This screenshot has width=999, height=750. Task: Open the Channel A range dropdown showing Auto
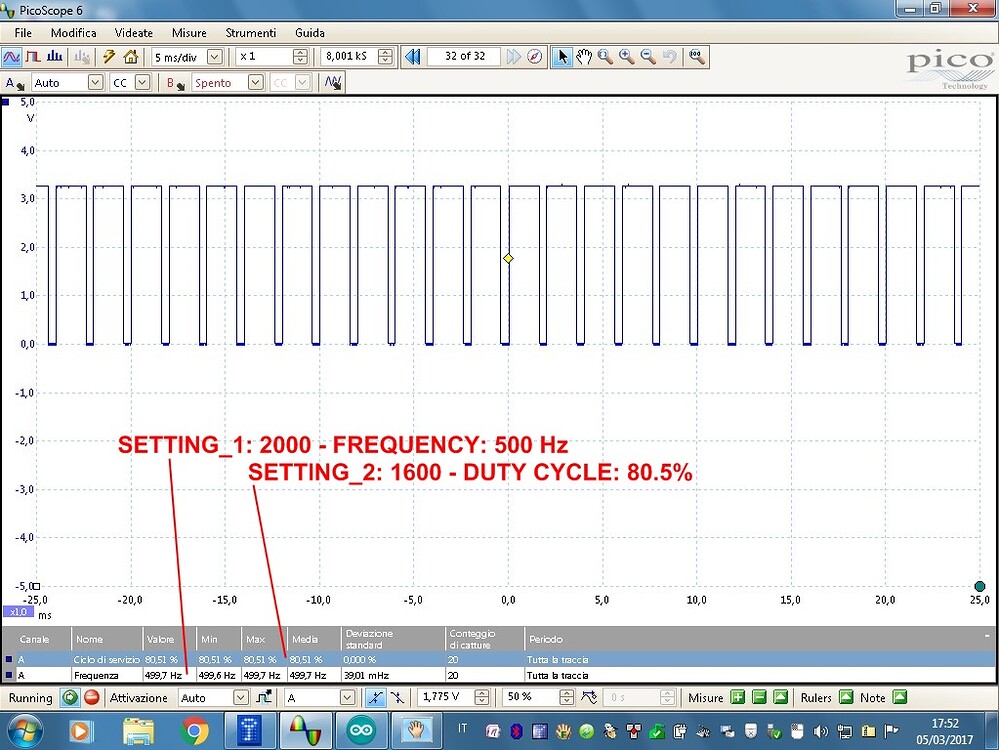coord(95,82)
